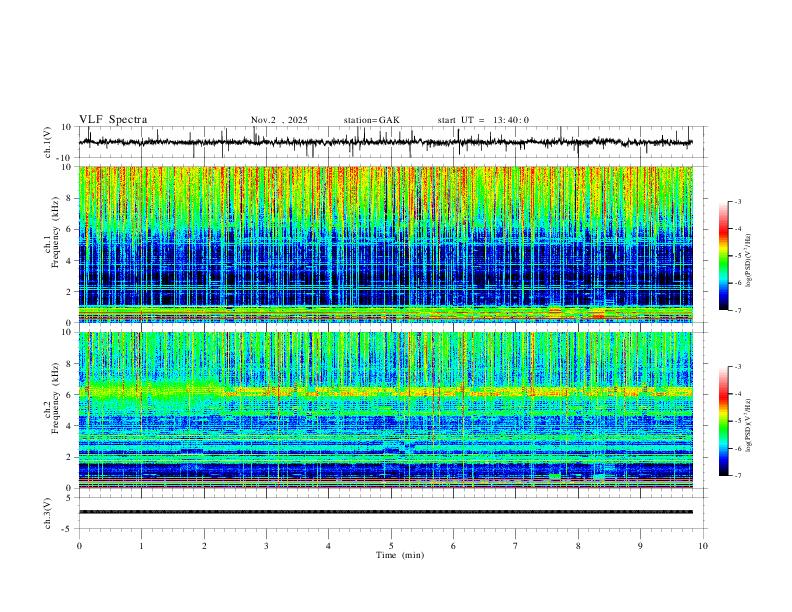Click inside the ch.2 spectrogram panel
Screen dimensions: 792x612
386,410
